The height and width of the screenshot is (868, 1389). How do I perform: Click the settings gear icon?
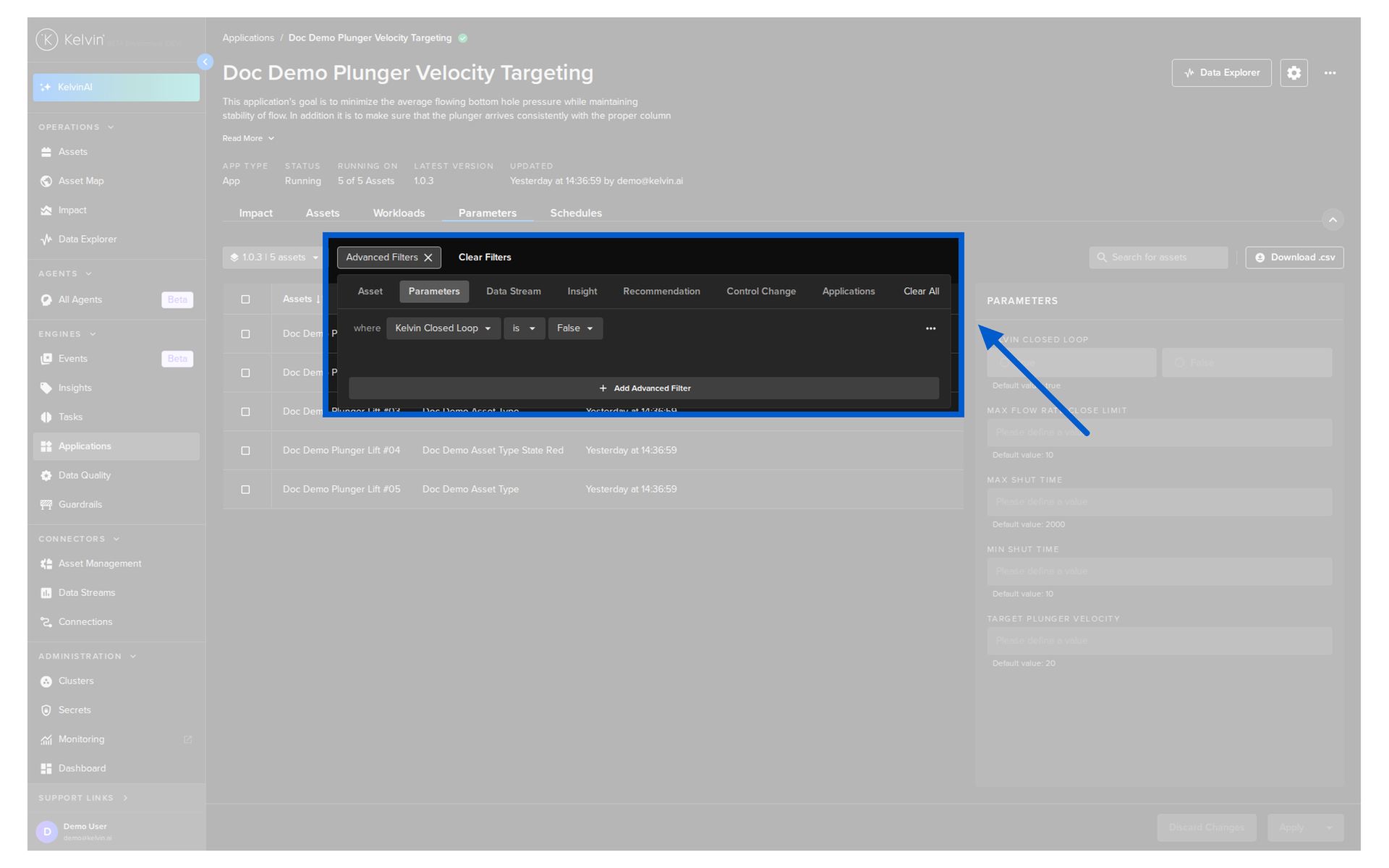pyautogui.click(x=1294, y=73)
